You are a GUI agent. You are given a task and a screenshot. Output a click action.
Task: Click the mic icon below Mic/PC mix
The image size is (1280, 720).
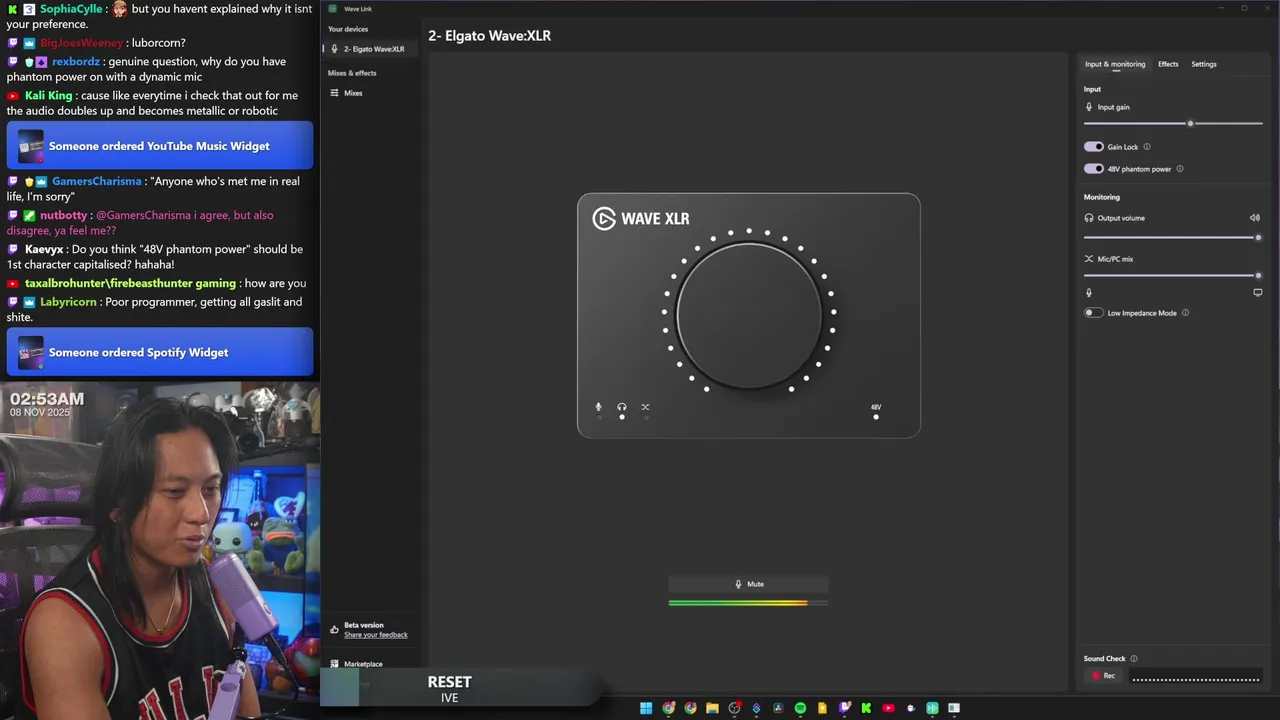1089,293
